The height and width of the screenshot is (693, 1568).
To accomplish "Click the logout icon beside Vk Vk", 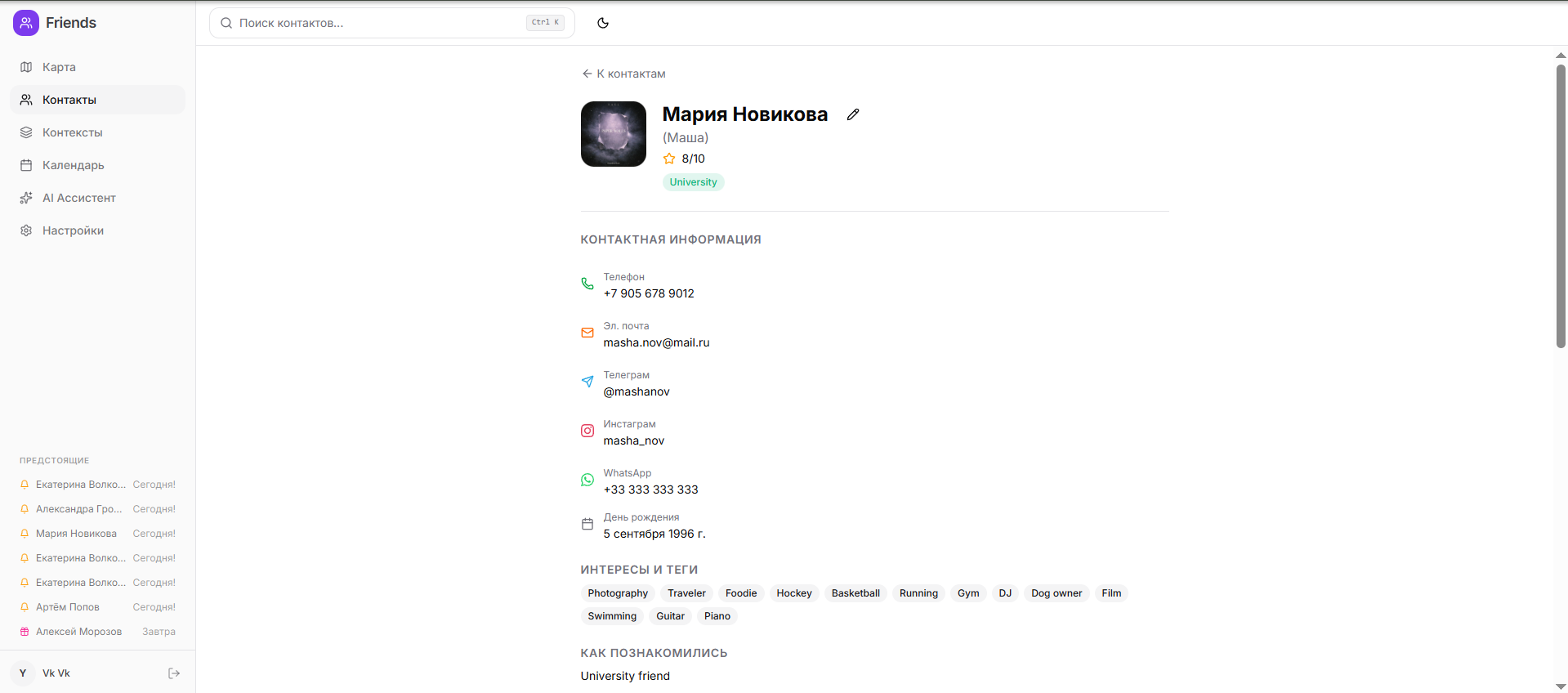I will pyautogui.click(x=174, y=673).
